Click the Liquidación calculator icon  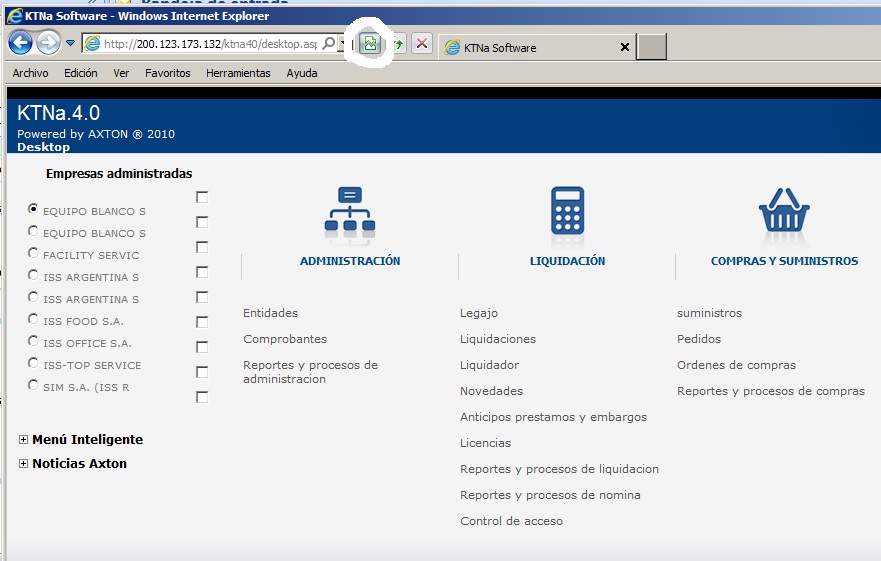[x=567, y=210]
